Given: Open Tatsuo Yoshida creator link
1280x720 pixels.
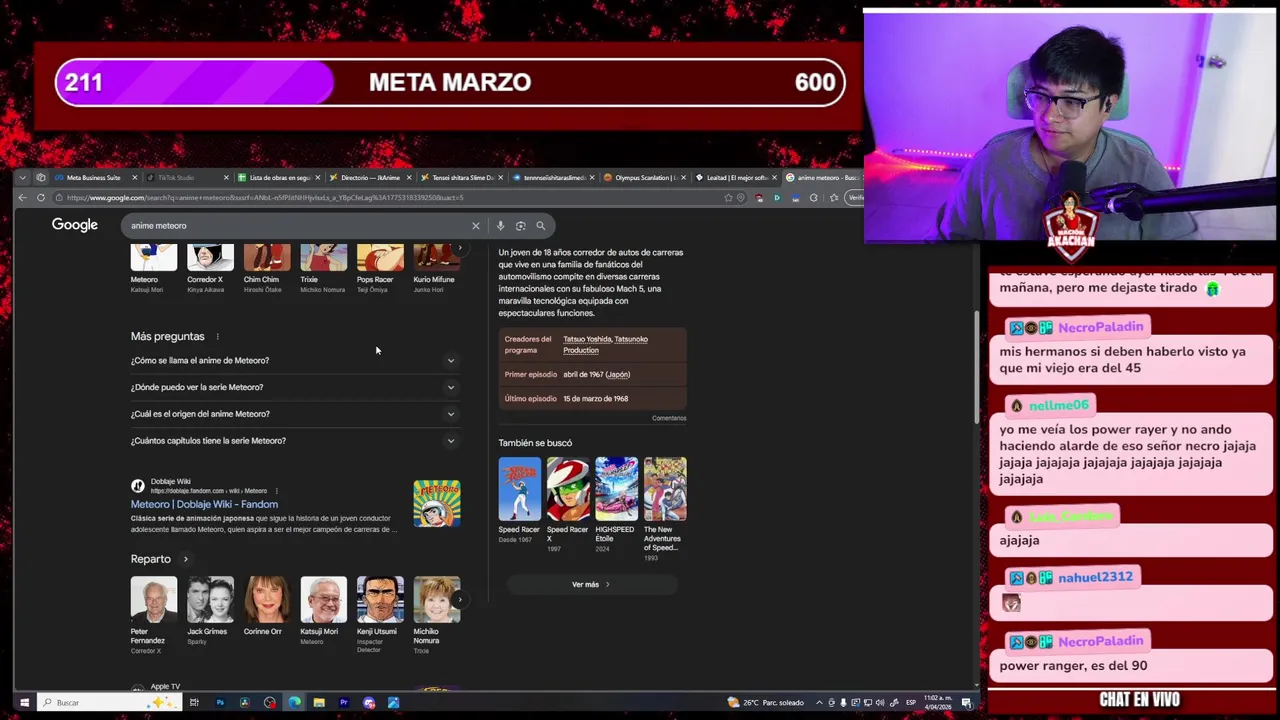Looking at the screenshot, I should click(588, 339).
